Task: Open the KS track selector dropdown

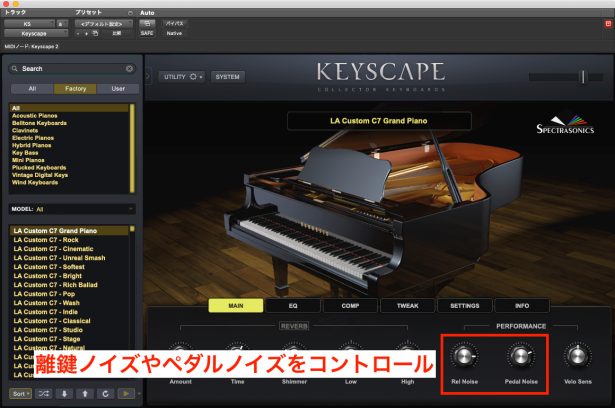Action: (29, 24)
